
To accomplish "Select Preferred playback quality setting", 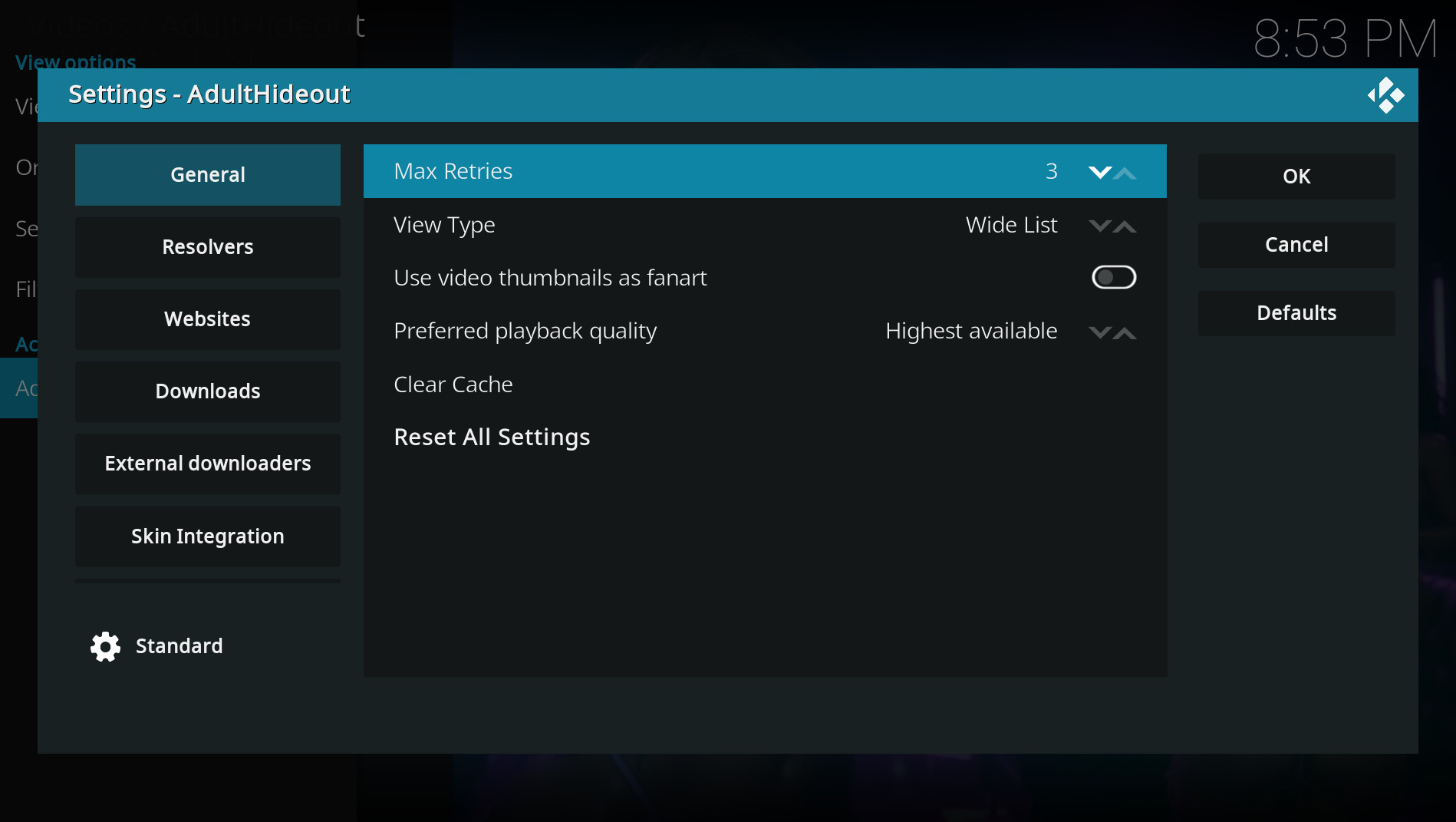I will 765,331.
